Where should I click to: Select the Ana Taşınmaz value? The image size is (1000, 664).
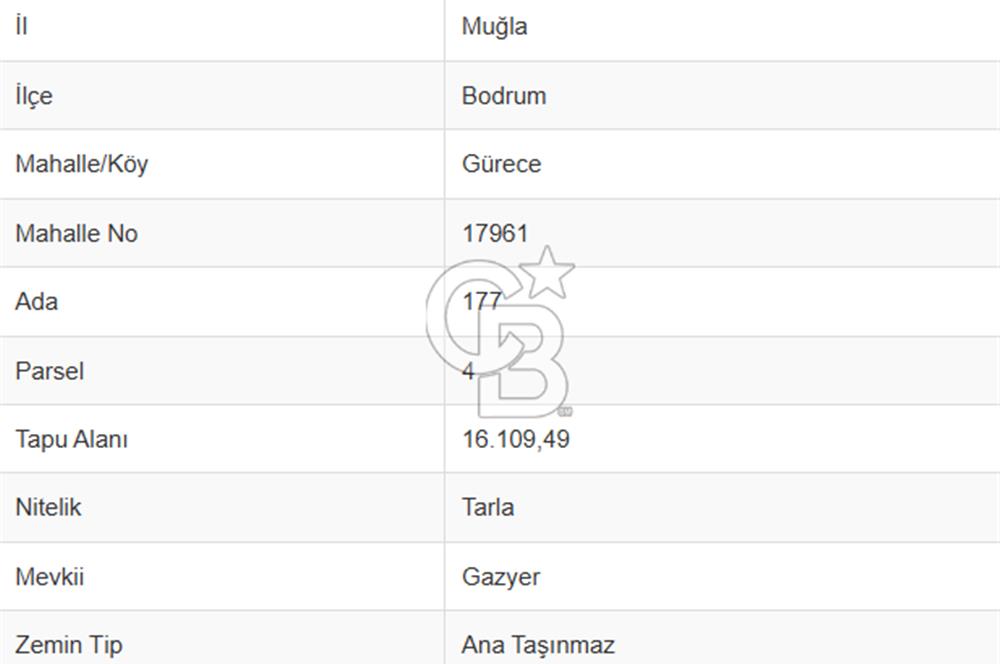538,645
